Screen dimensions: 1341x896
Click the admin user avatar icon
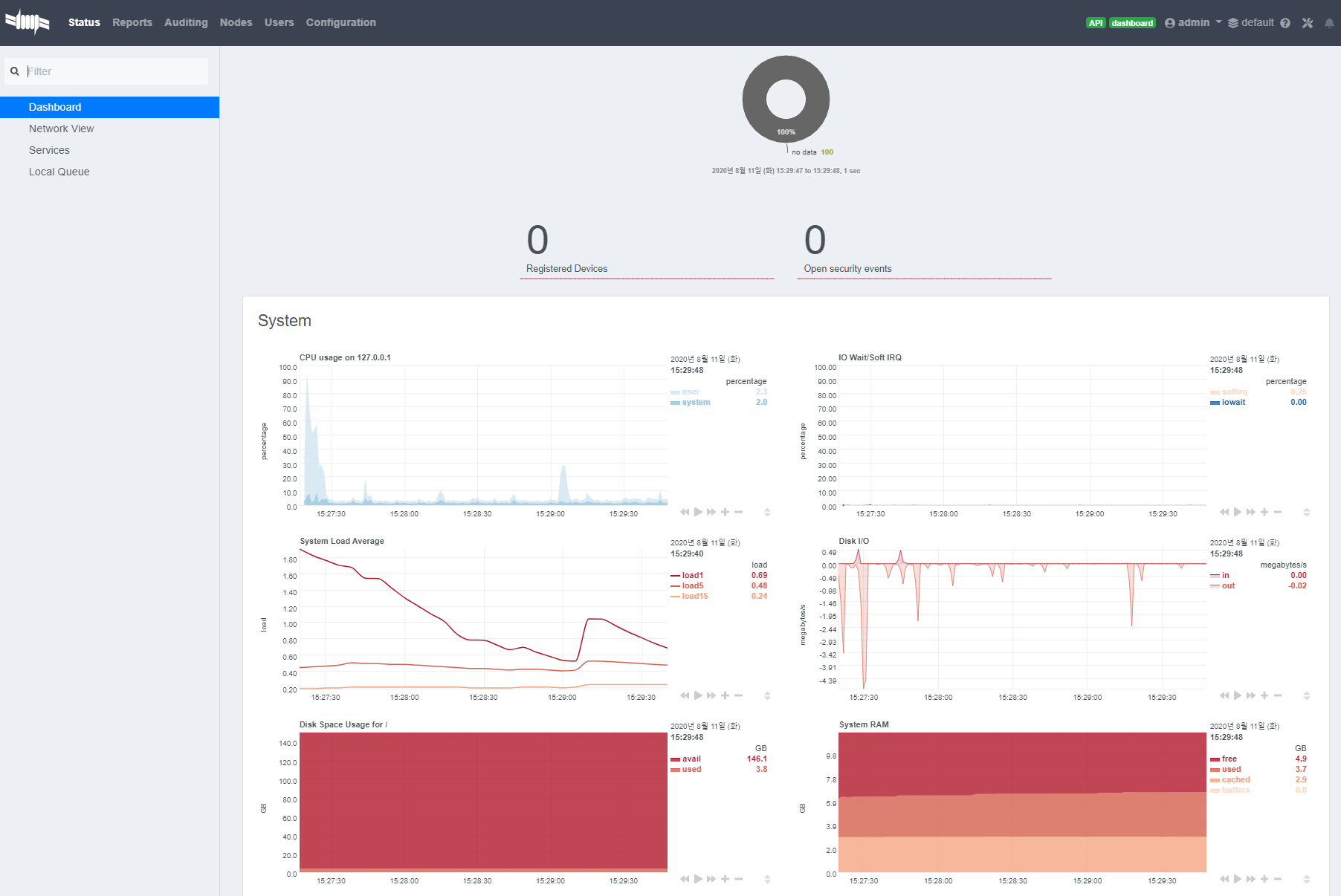(x=1170, y=23)
